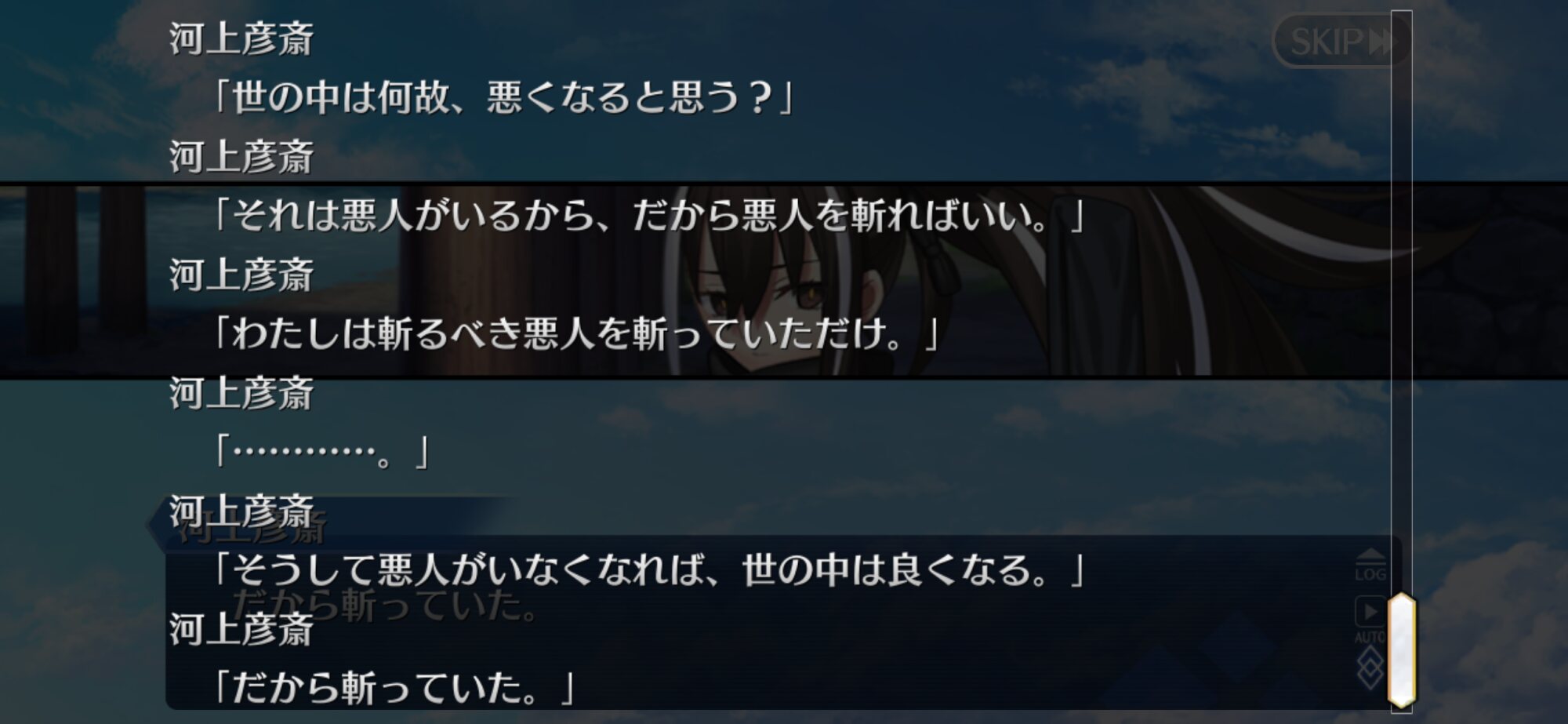Select the log line 「わたしは斬るべき悪人を斬っていただけ。」
Image resolution: width=1568 pixels, height=724 pixels.
(x=576, y=334)
